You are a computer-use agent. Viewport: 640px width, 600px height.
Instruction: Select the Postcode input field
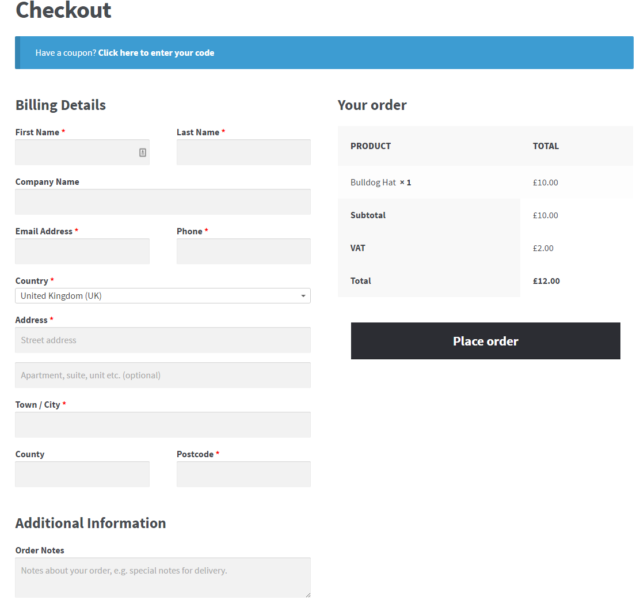[x=244, y=474]
